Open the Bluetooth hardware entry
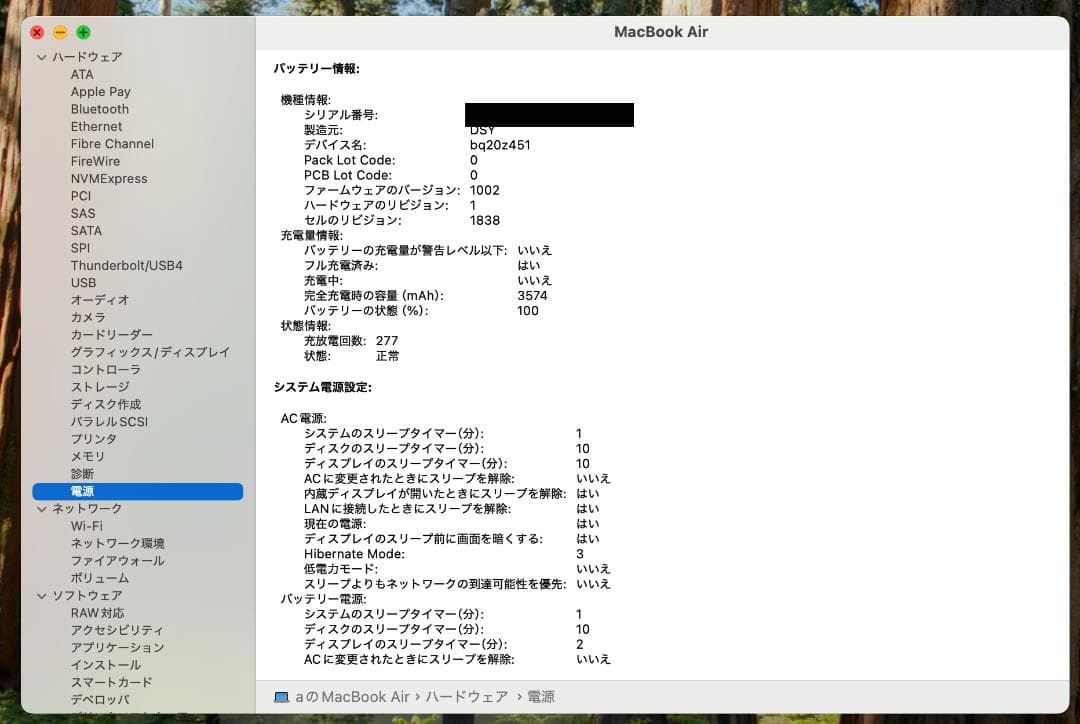The image size is (1080, 724). (100, 109)
